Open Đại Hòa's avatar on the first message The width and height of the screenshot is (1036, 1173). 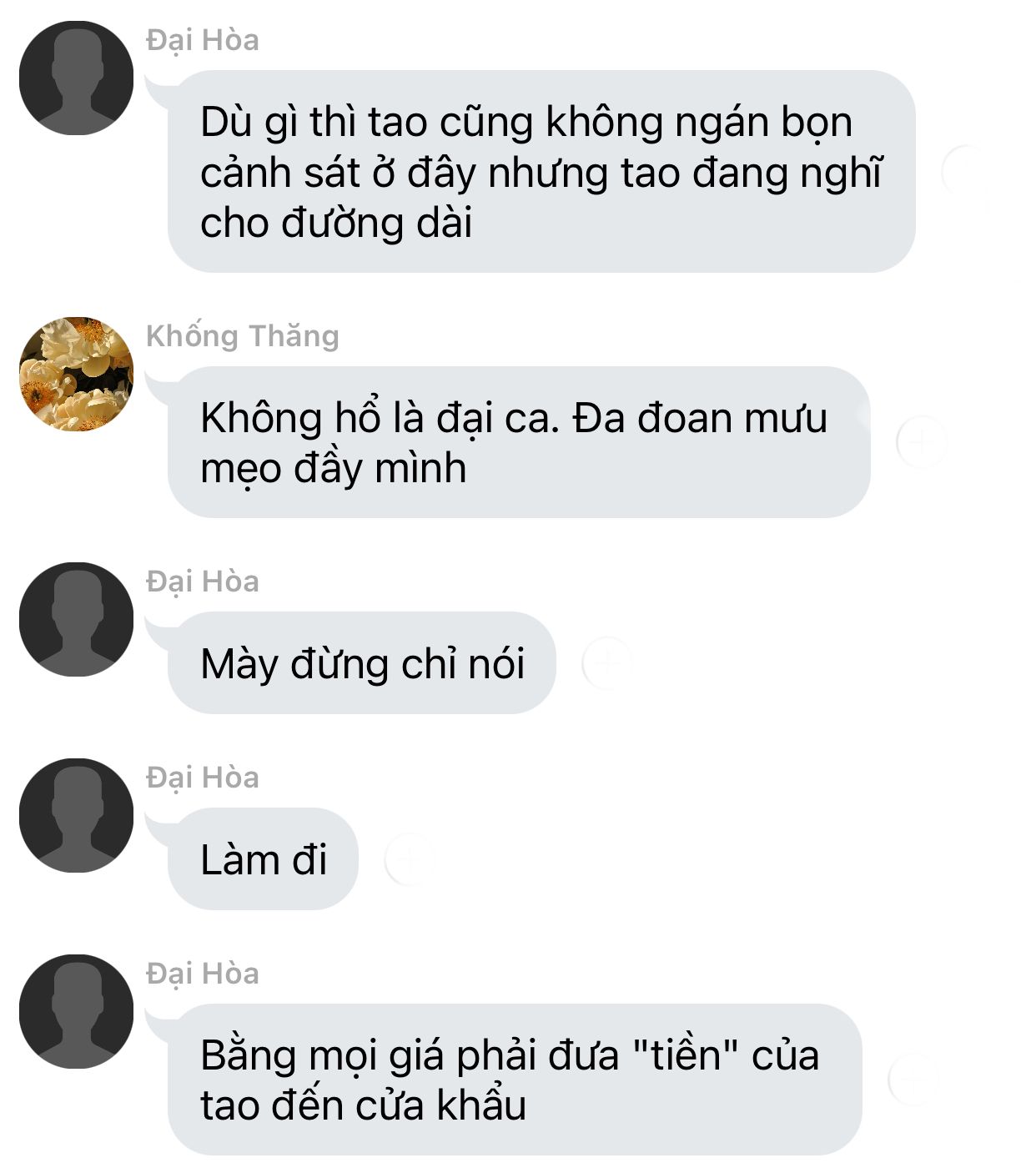point(76,78)
